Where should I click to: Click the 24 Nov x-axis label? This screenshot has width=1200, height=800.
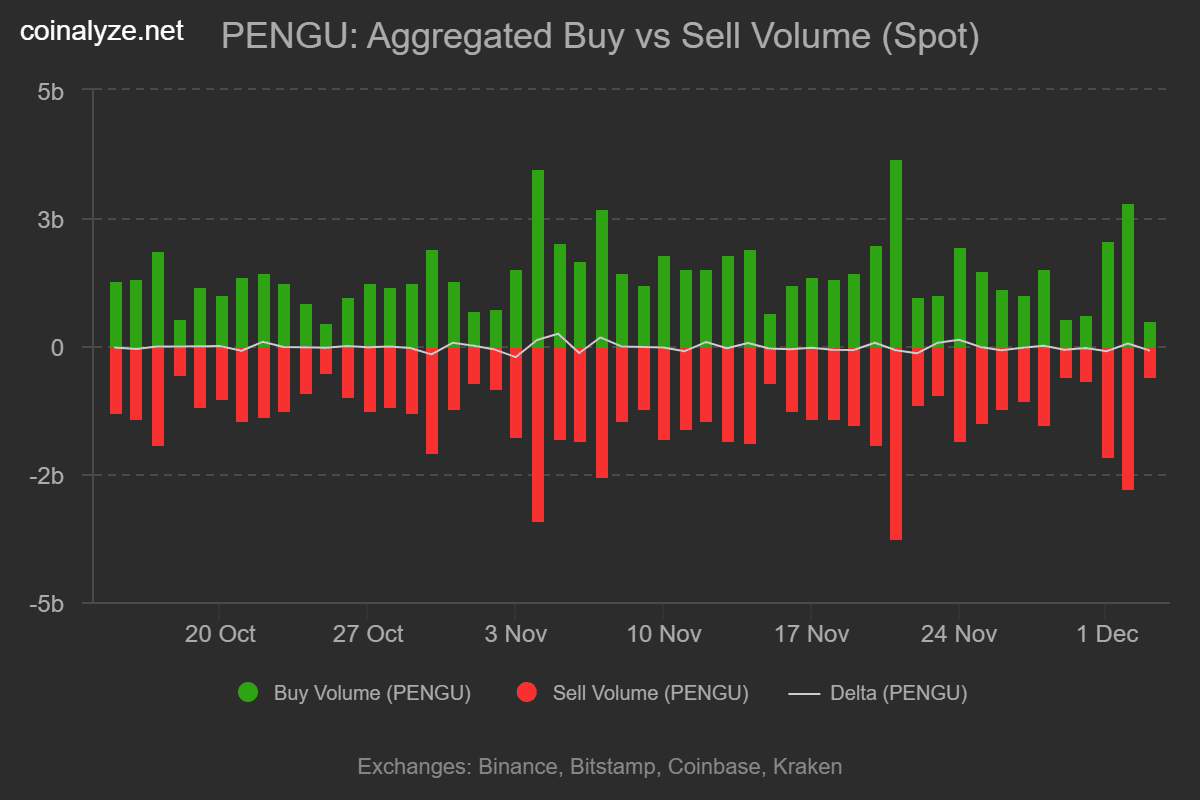pyautogui.click(x=959, y=634)
